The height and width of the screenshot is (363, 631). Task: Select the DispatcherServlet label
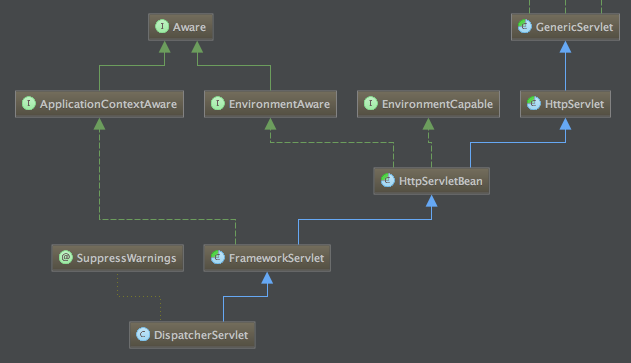(x=201, y=335)
